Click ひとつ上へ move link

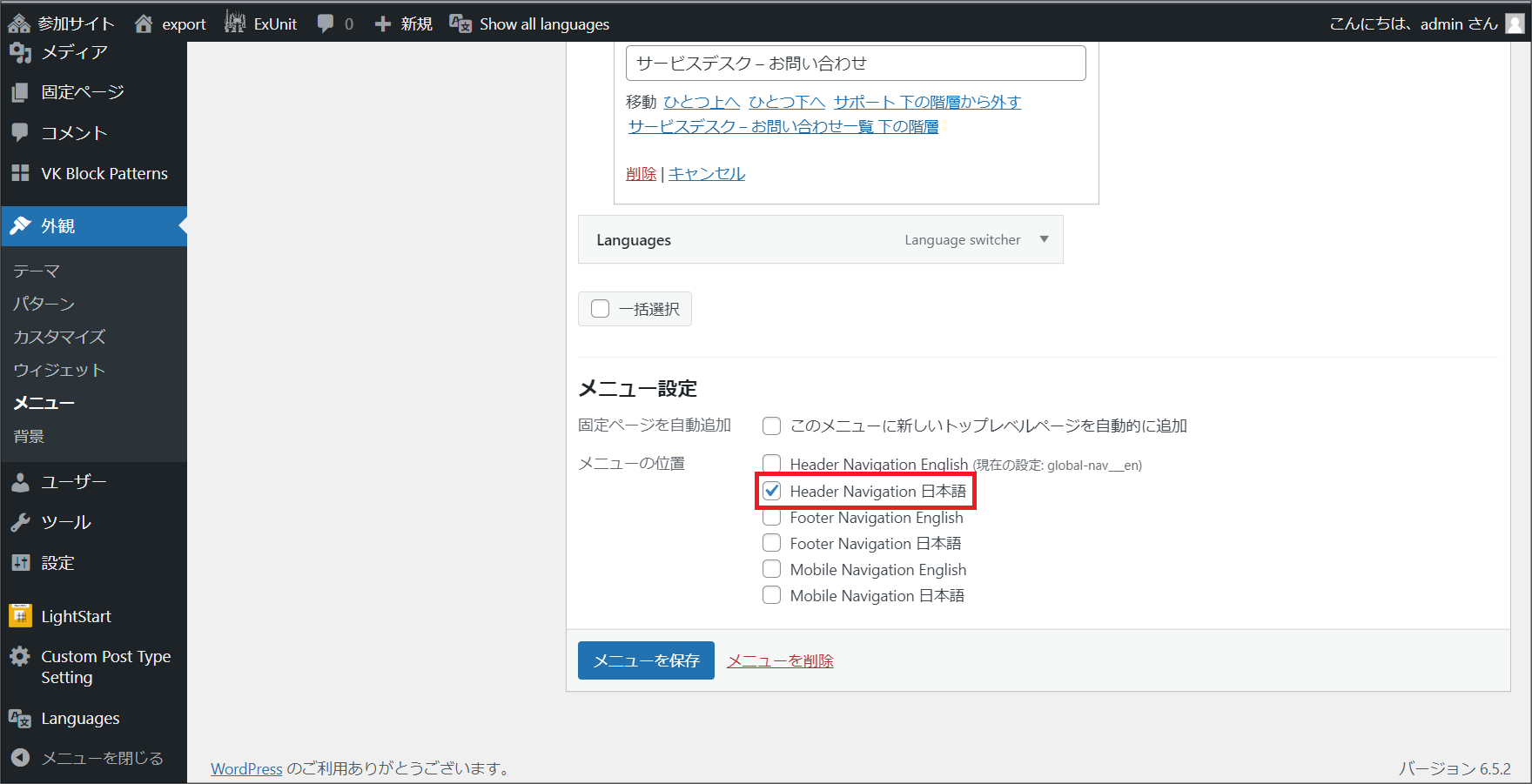pyautogui.click(x=702, y=102)
